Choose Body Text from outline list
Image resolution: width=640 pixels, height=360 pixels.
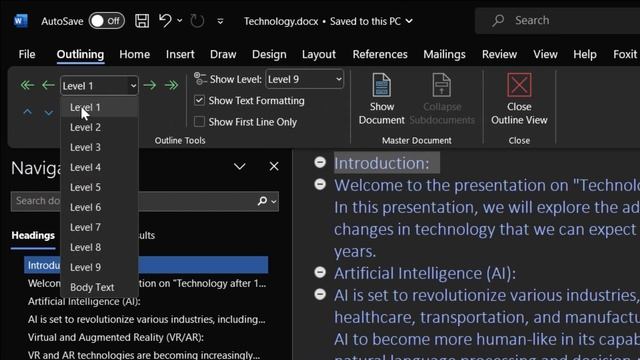pyautogui.click(x=99, y=287)
